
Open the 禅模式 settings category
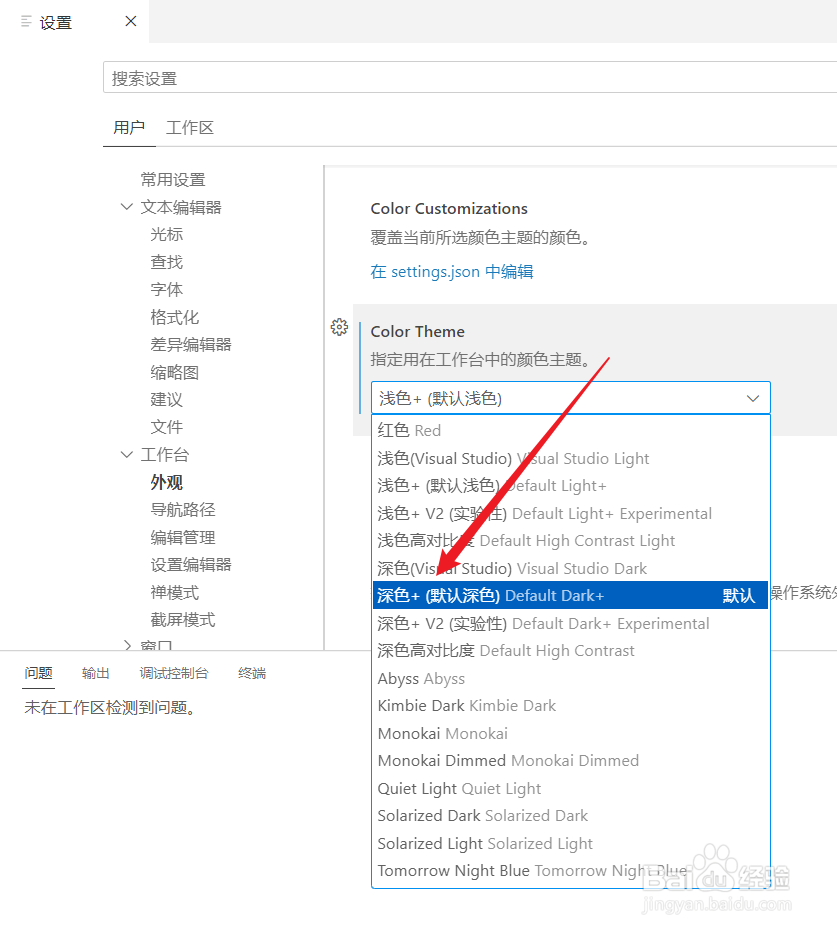coord(174,593)
